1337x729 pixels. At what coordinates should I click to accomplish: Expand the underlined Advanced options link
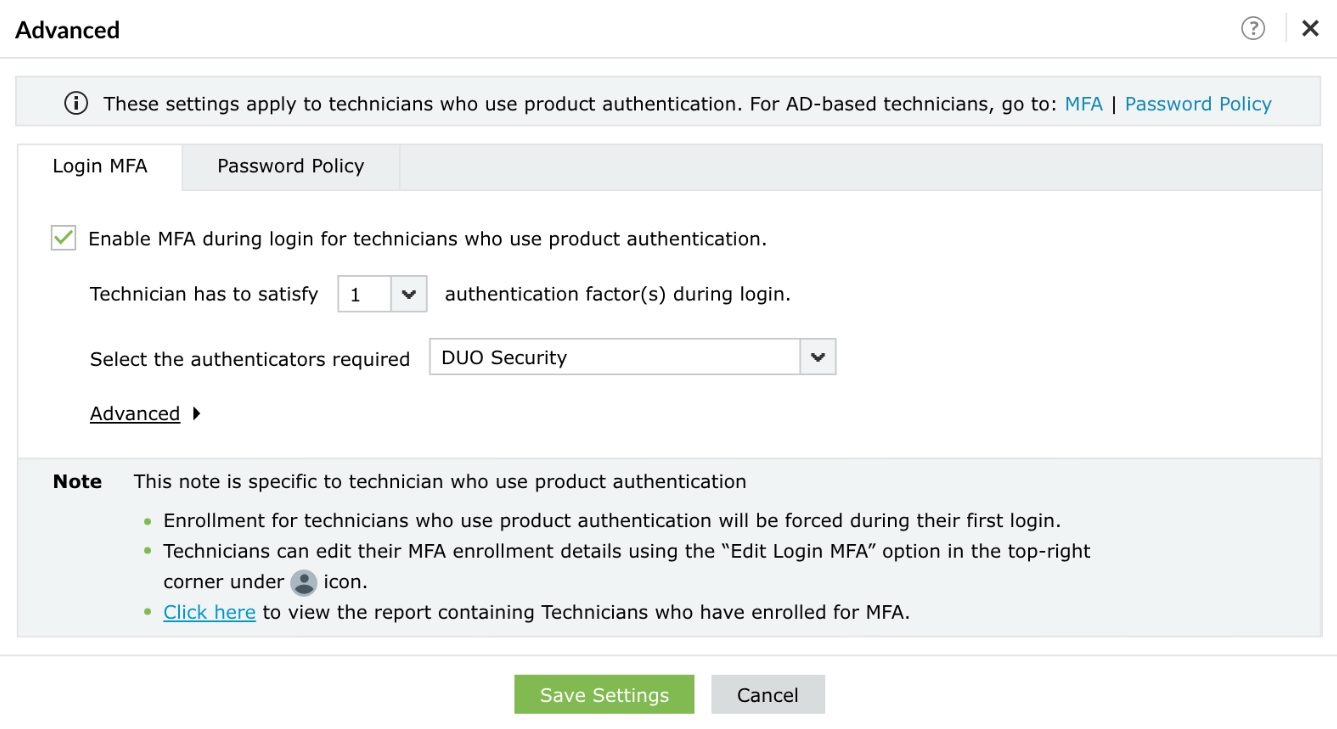click(x=135, y=414)
